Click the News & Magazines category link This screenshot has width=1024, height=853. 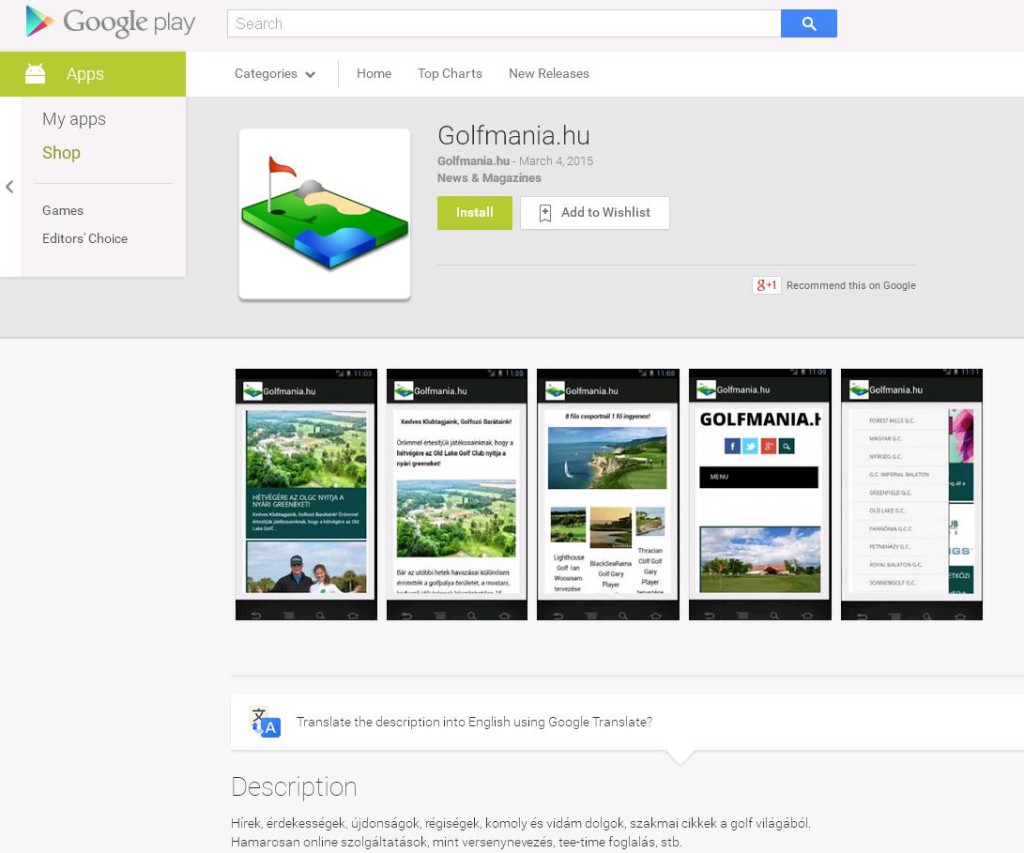coord(489,178)
